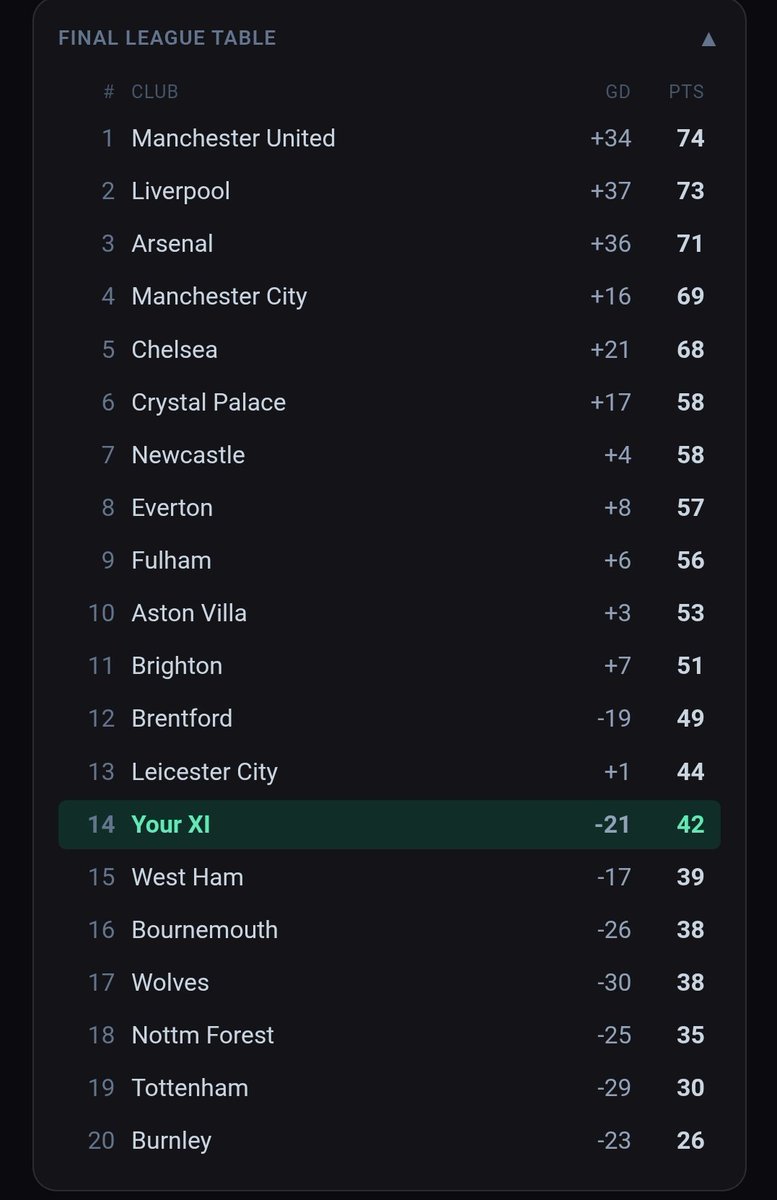The image size is (777, 1200).
Task: Click the Manchester City club name
Action: coord(219,296)
